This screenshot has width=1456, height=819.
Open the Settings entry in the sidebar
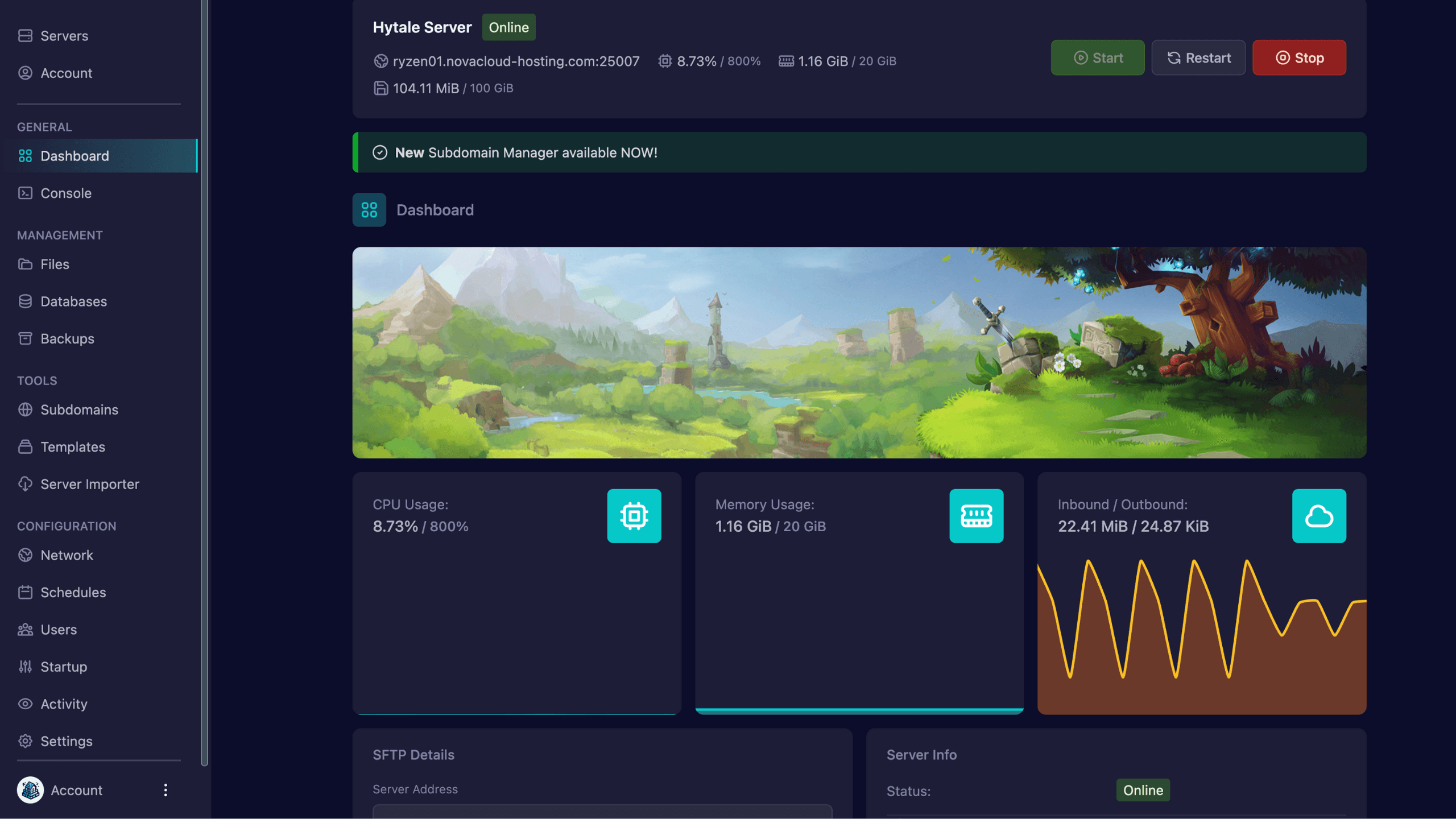67,741
